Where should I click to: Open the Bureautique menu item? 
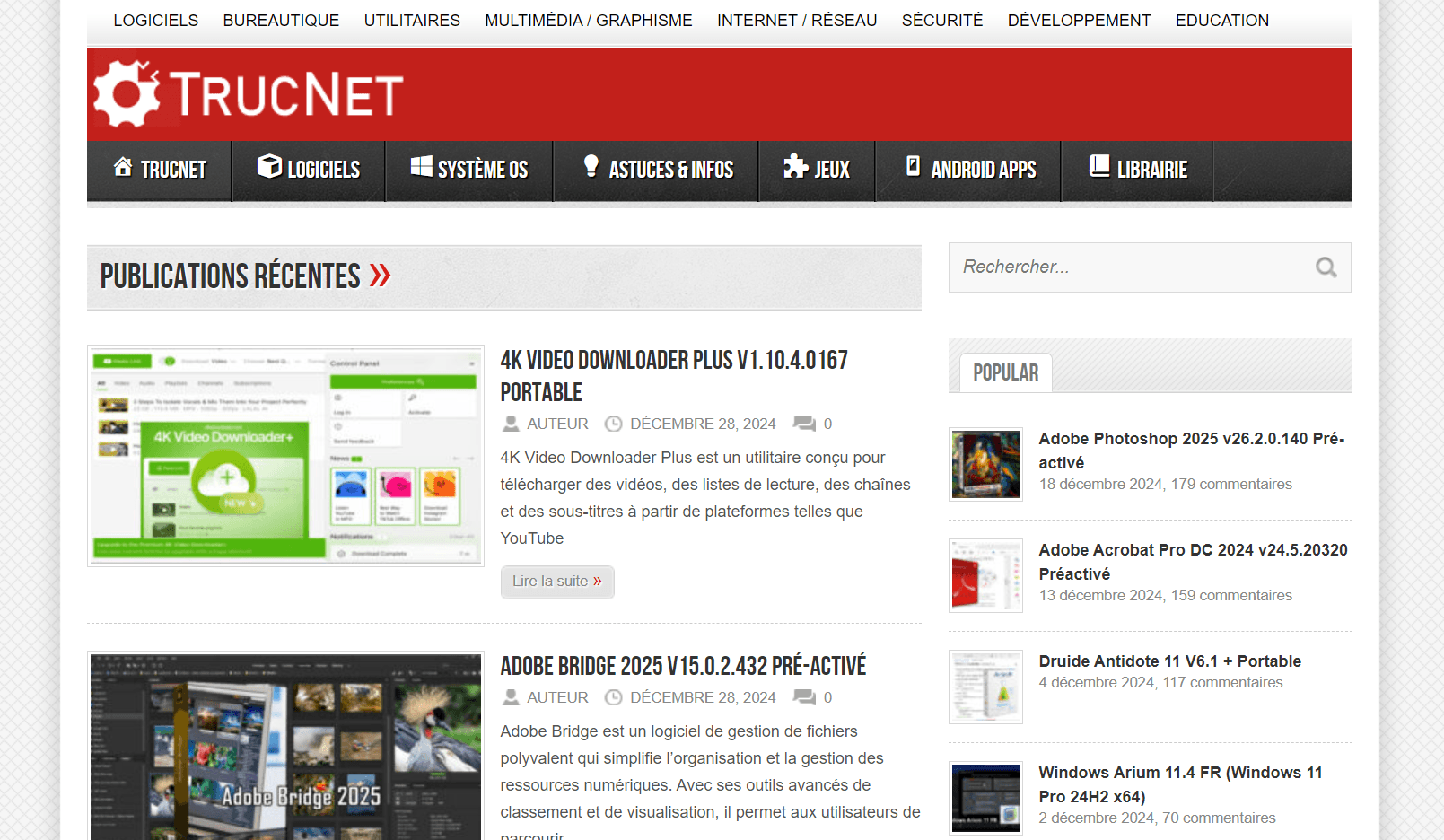pos(281,20)
